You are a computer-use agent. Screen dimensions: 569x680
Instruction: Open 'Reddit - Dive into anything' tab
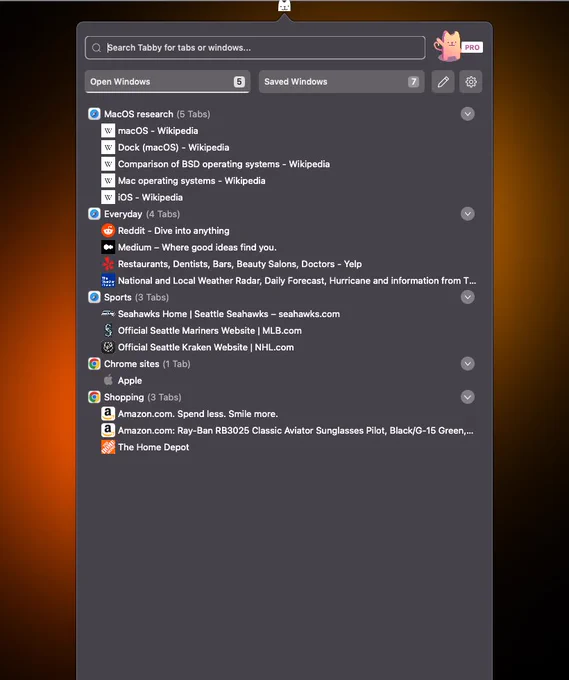point(173,231)
